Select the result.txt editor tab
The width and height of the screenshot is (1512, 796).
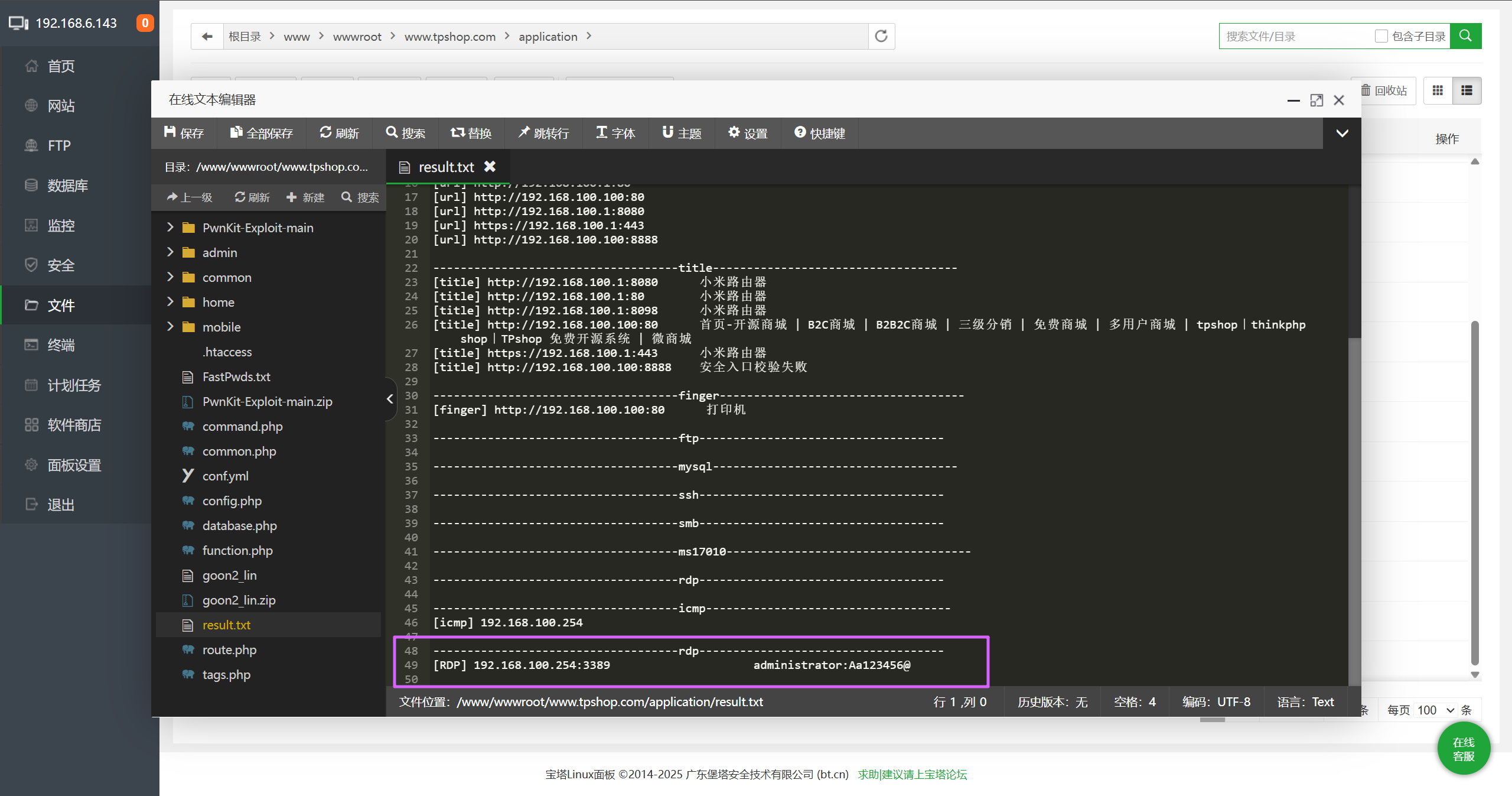point(446,167)
